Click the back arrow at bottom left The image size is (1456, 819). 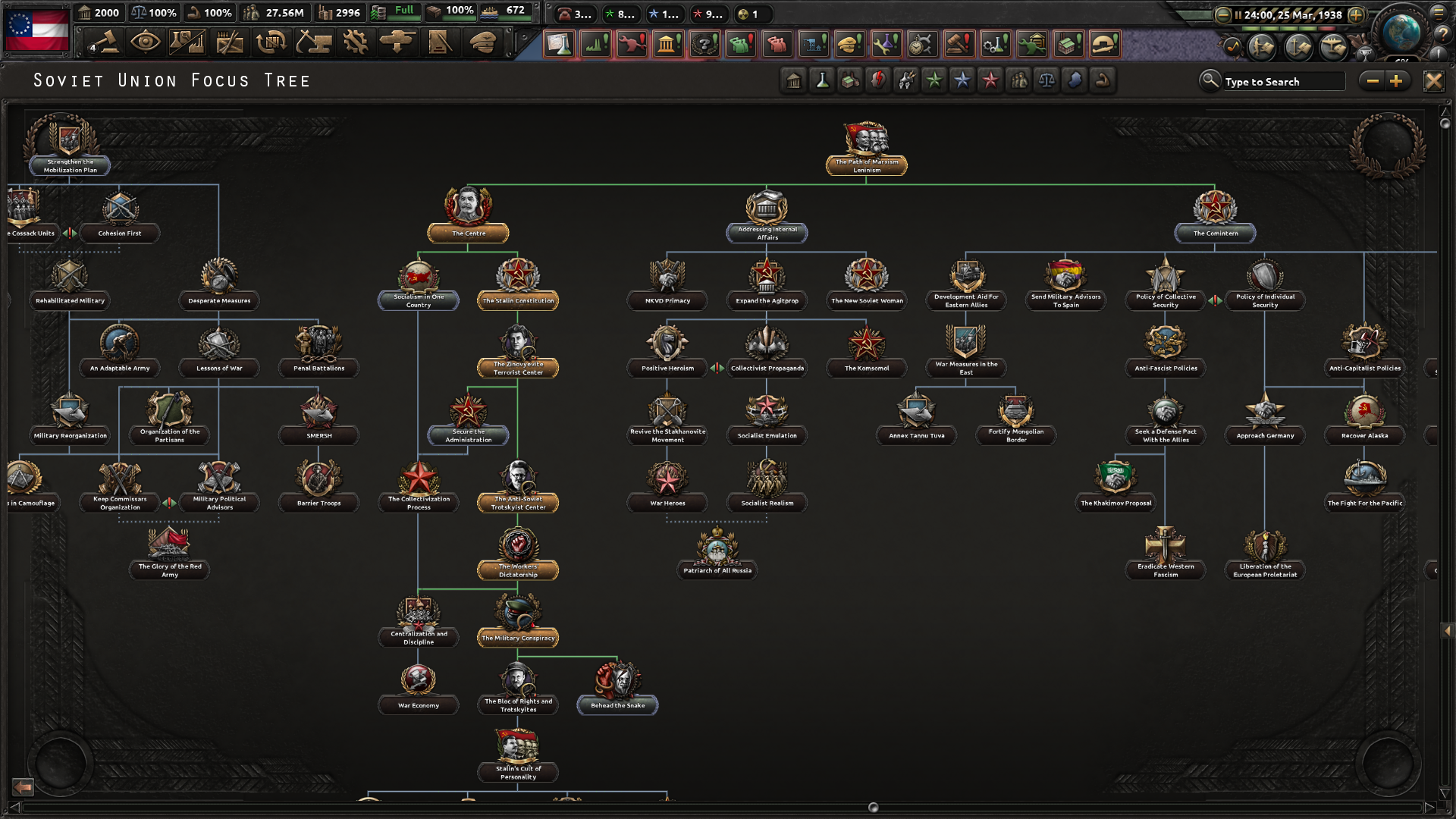(x=23, y=786)
